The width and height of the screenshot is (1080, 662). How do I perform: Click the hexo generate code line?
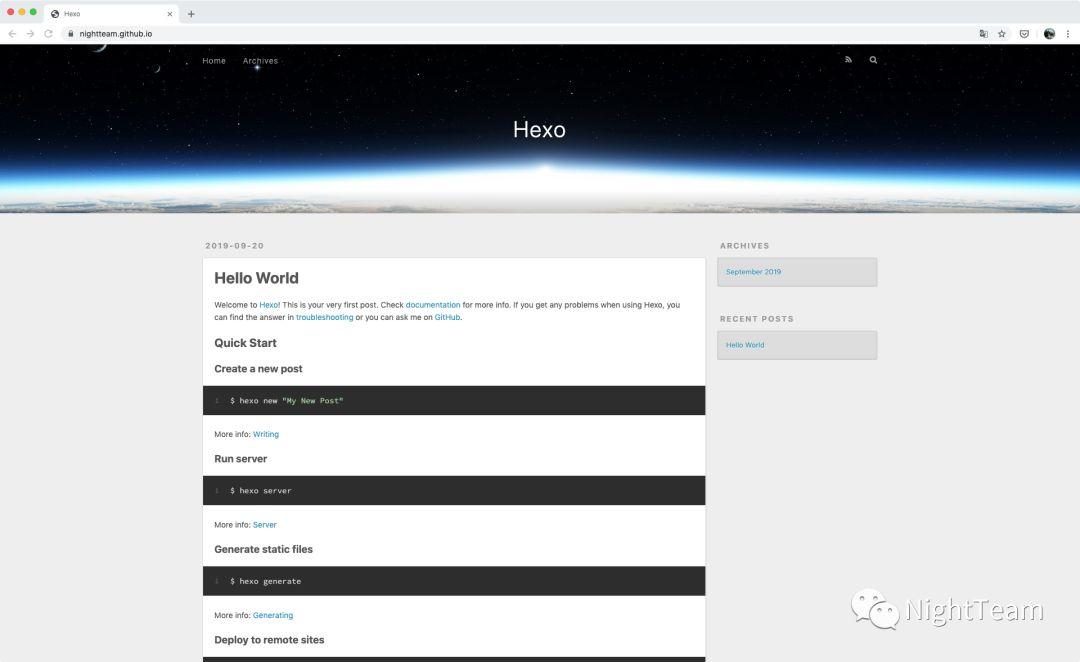pyautogui.click(x=266, y=581)
